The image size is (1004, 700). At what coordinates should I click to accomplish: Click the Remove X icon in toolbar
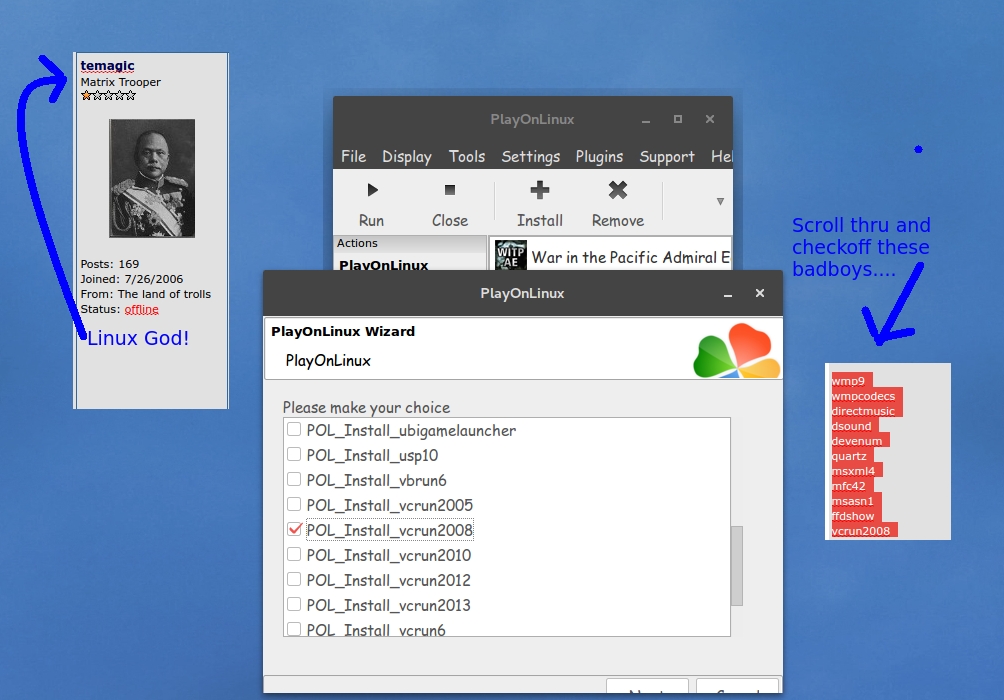click(x=618, y=190)
